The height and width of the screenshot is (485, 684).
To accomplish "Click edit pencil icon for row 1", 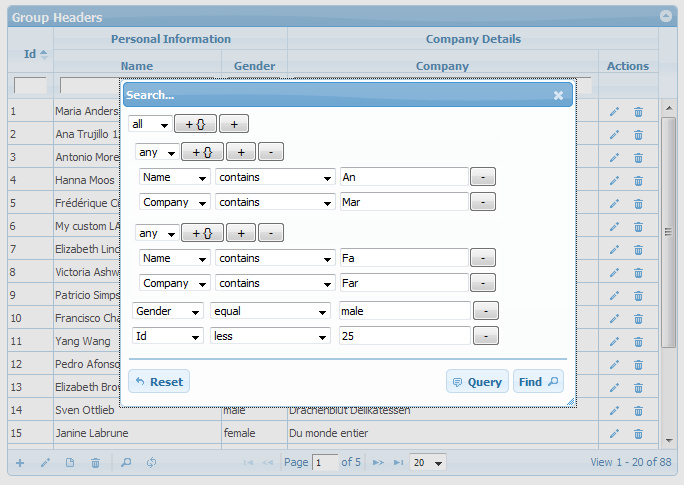I will [x=614, y=111].
